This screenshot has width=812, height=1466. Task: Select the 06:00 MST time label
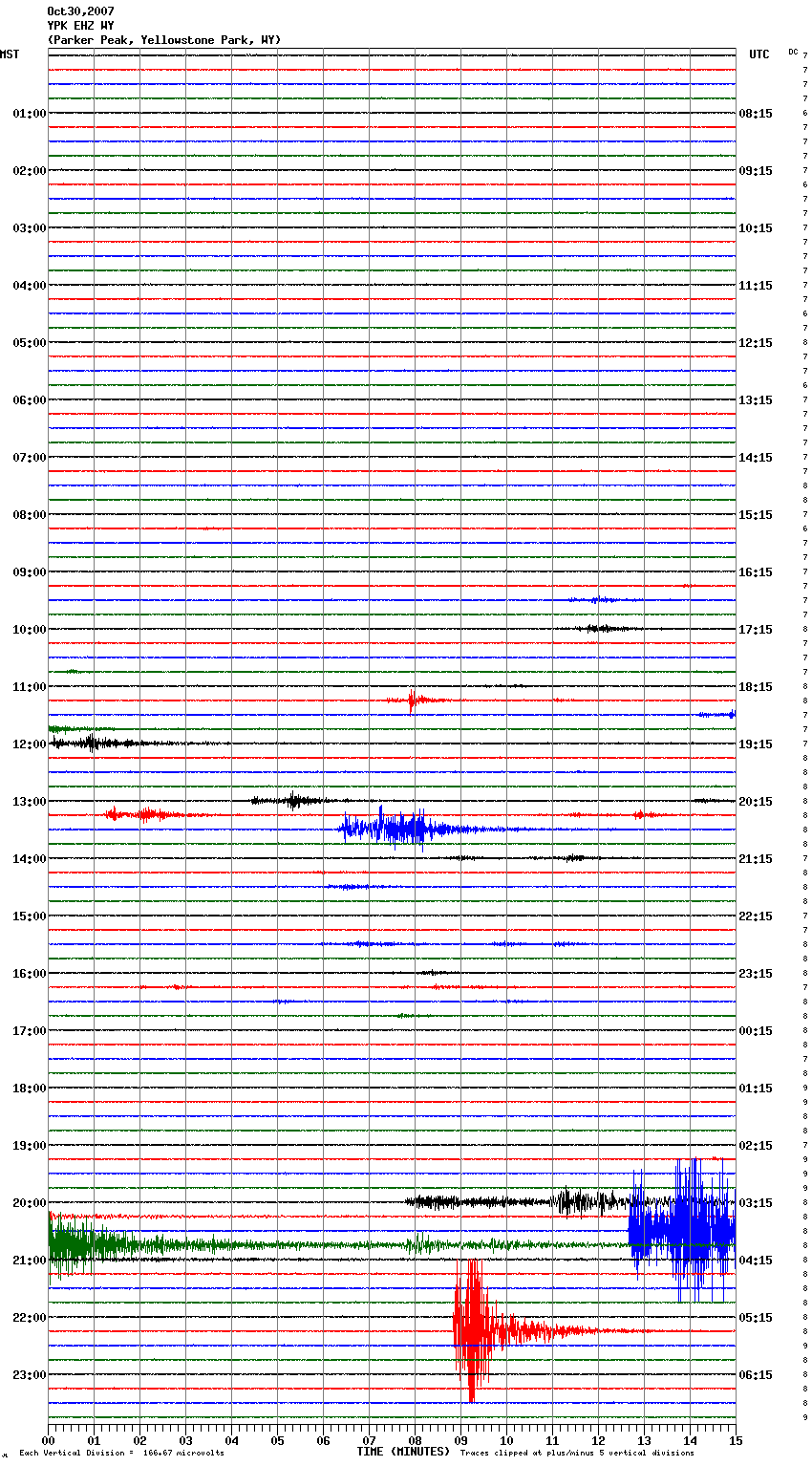30,400
